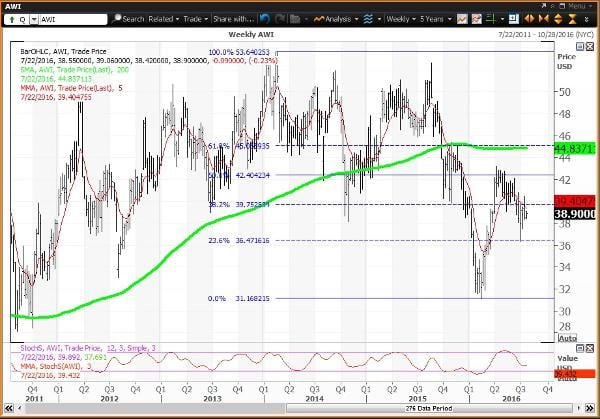Click the Search button

129,19
